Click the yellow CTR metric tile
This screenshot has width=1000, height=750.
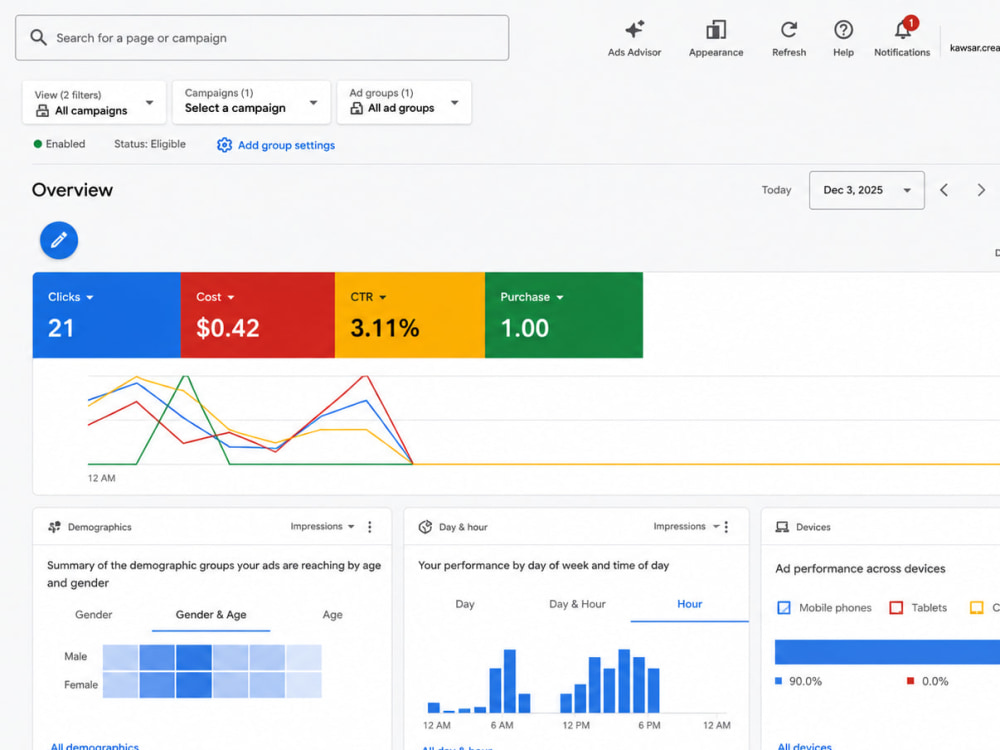[x=410, y=315]
